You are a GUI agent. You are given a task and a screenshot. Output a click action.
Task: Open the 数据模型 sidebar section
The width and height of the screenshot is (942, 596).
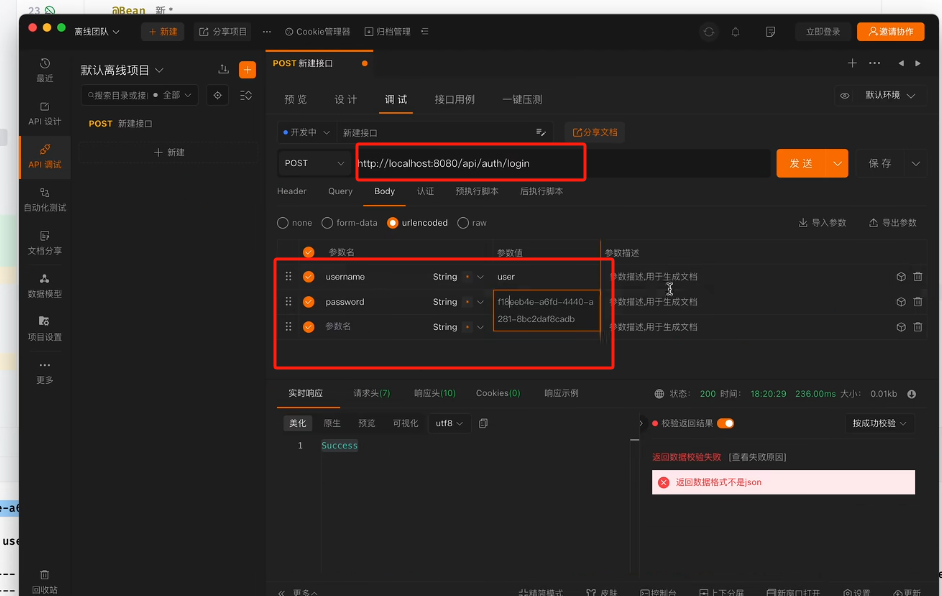pos(44,286)
